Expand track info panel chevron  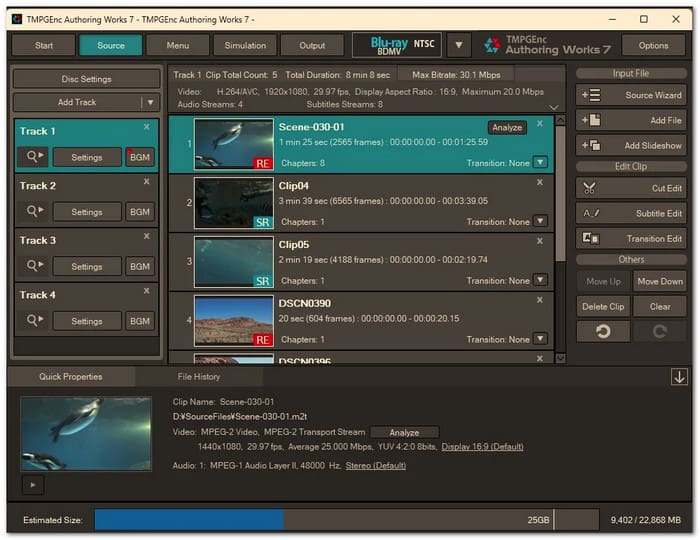pos(554,107)
